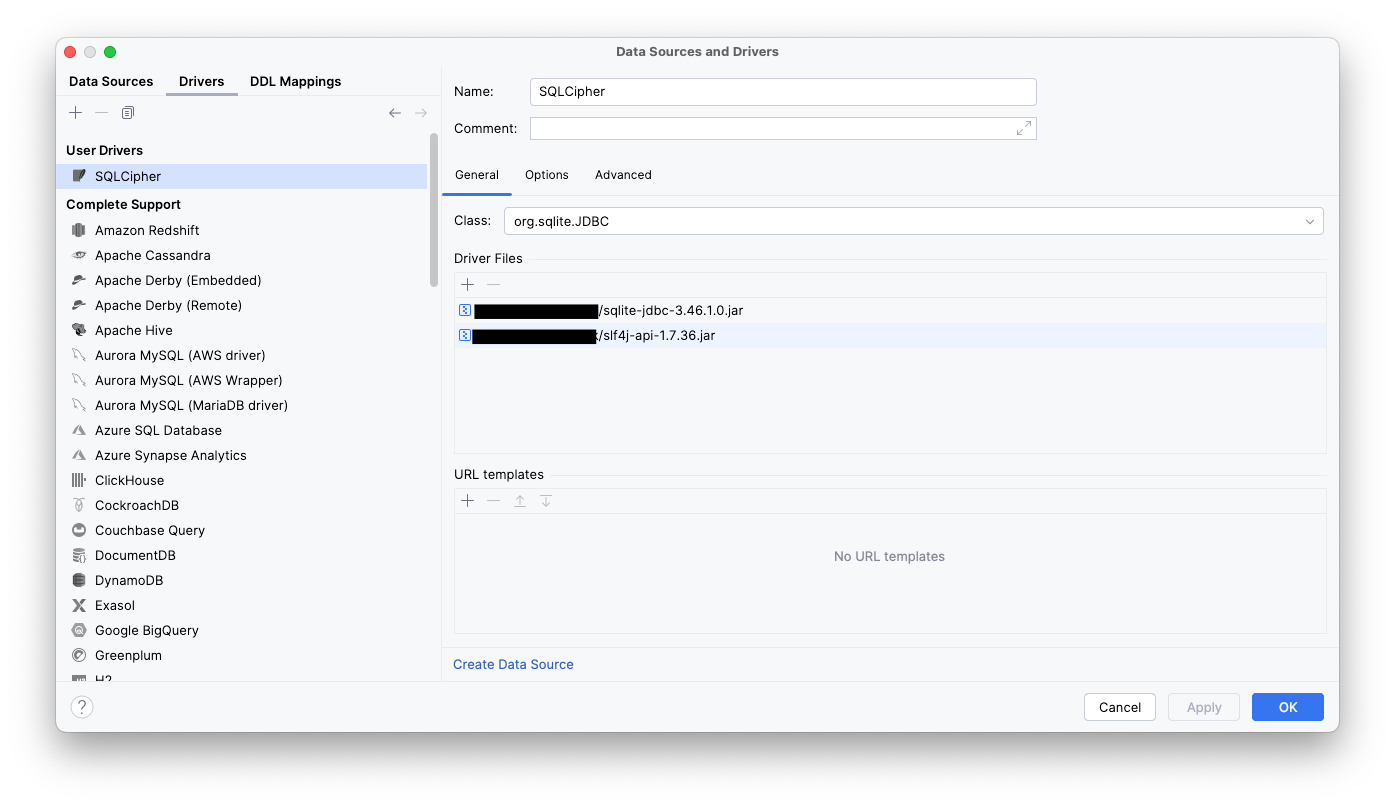Image resolution: width=1395 pixels, height=806 pixels.
Task: Select Aurora MySQL (AWS Wrapper)
Action: tap(242, 380)
